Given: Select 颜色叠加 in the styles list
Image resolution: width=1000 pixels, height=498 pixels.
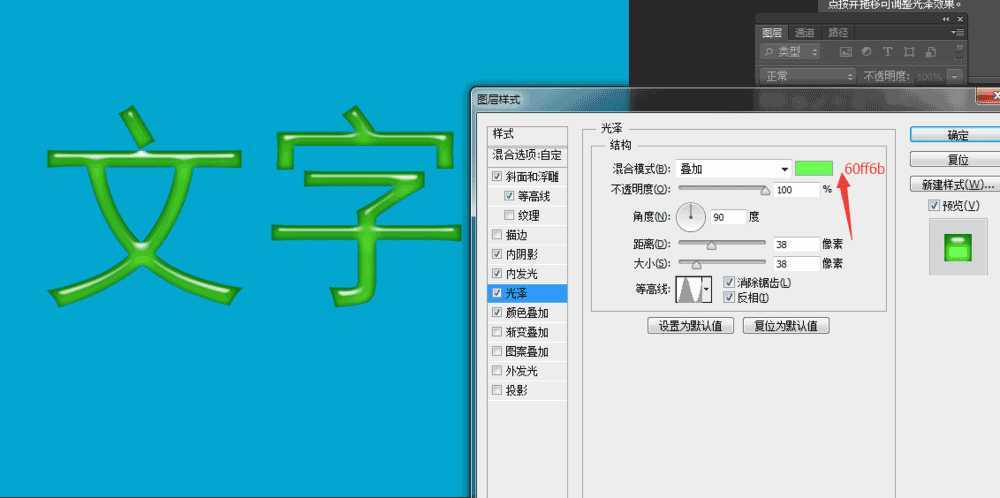Looking at the screenshot, I should pos(526,312).
